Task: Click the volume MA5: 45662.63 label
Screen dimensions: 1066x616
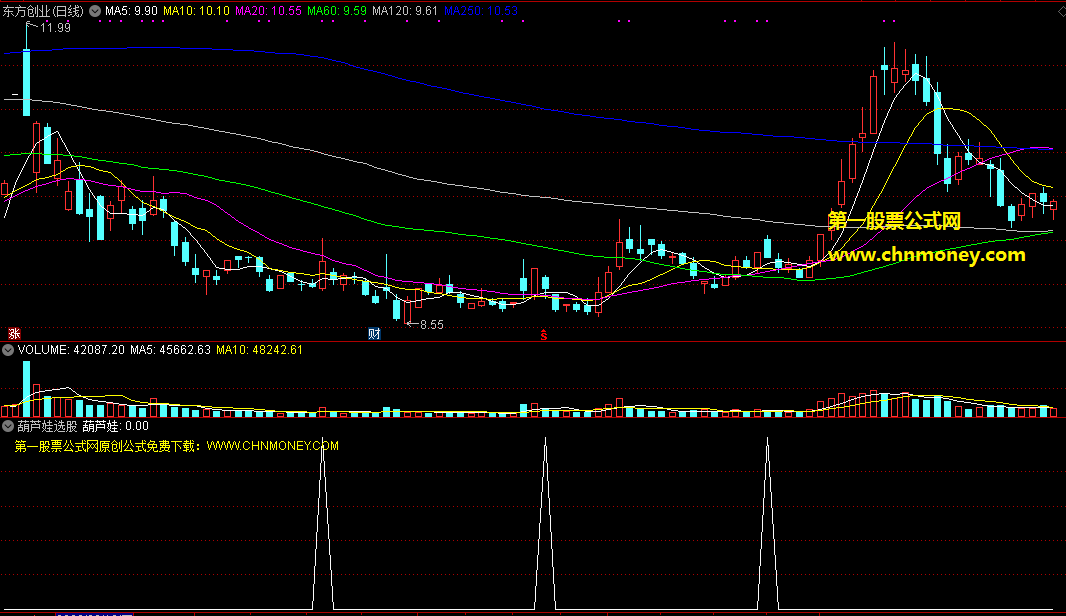Action: [x=170, y=350]
